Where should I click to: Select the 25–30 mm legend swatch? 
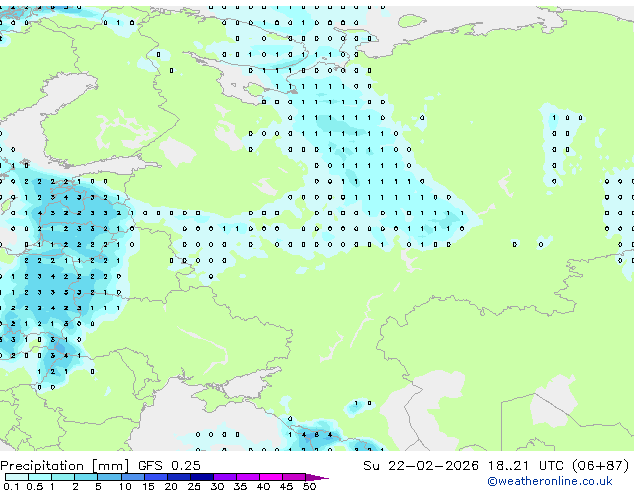(x=201, y=477)
